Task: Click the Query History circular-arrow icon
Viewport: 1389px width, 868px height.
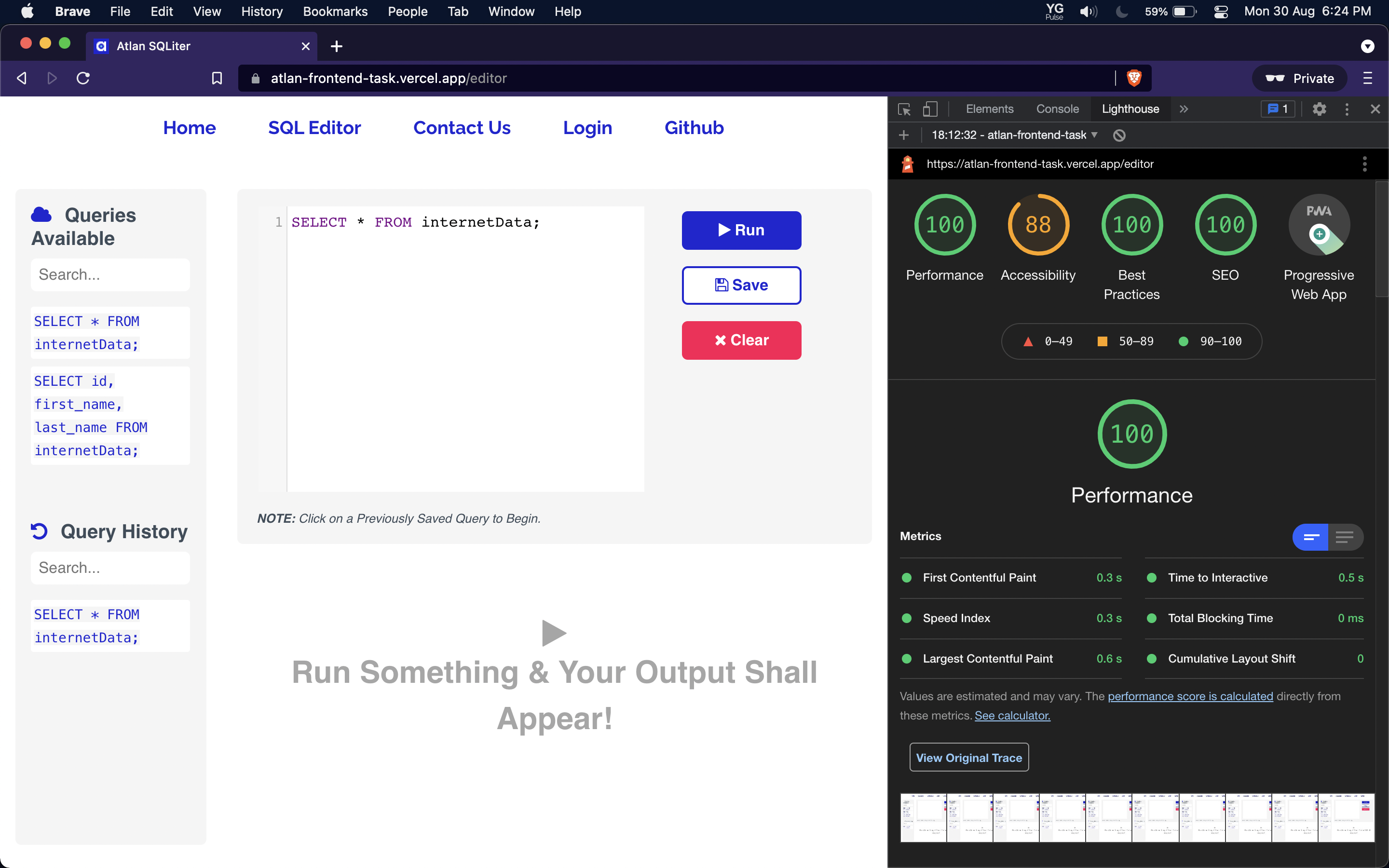Action: click(39, 531)
